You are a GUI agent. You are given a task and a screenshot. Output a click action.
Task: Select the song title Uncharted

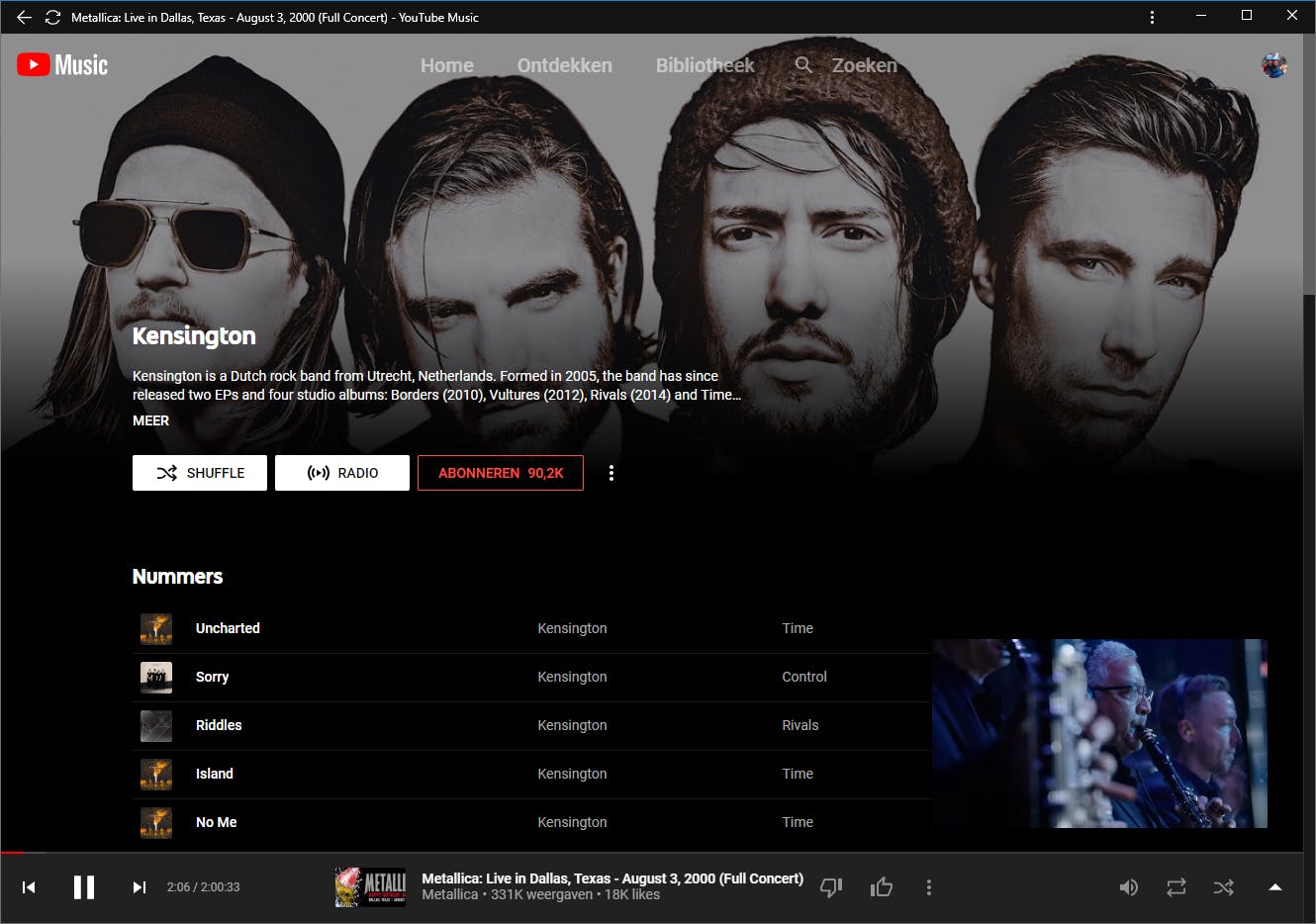point(228,628)
